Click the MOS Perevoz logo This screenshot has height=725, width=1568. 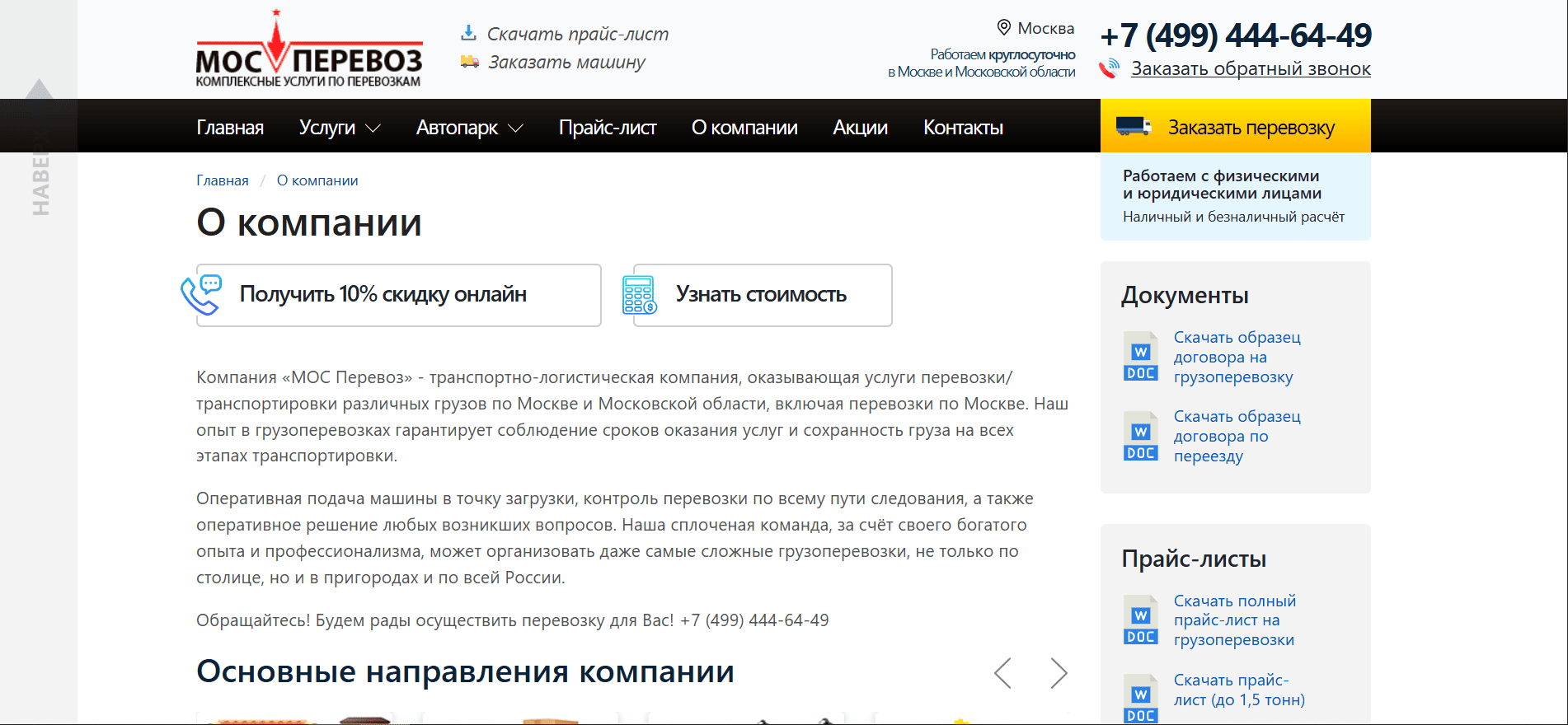coord(308,51)
